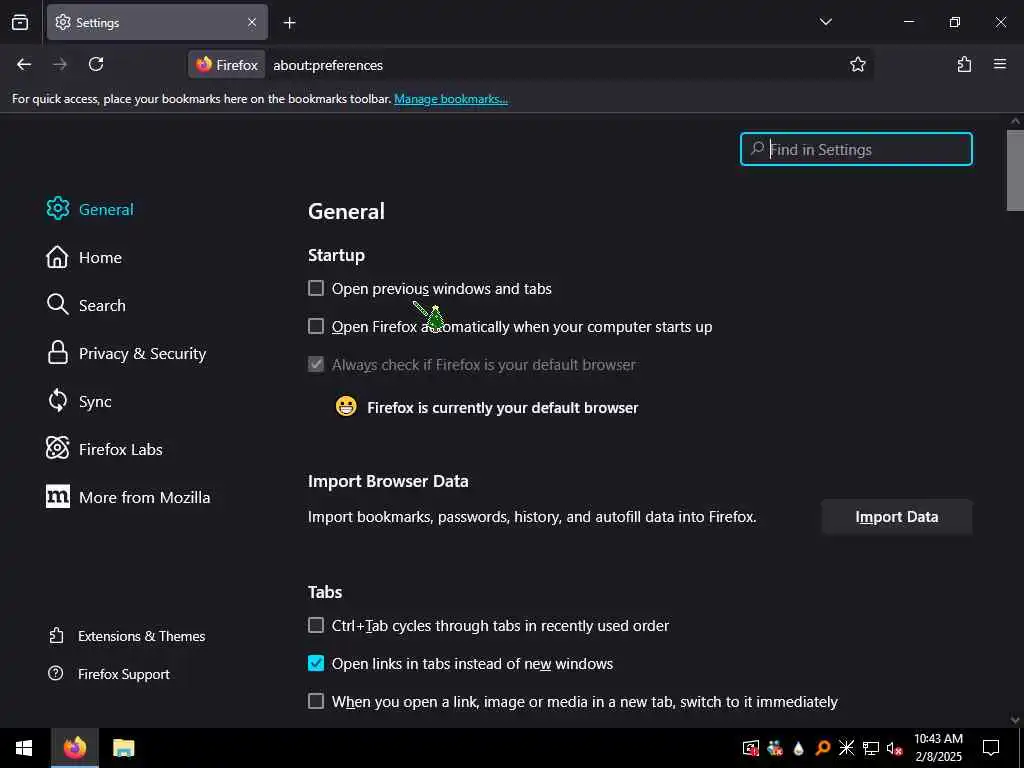Click the Find in Settings search box
This screenshot has height=768, width=1024.
(x=856, y=149)
